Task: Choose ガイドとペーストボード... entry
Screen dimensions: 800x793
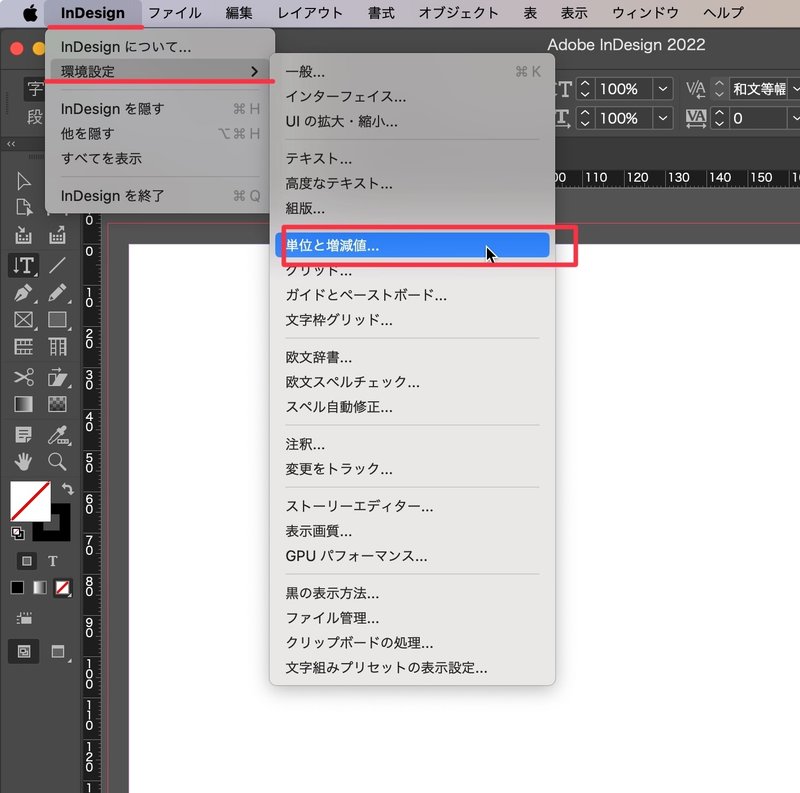Action: coord(412,295)
